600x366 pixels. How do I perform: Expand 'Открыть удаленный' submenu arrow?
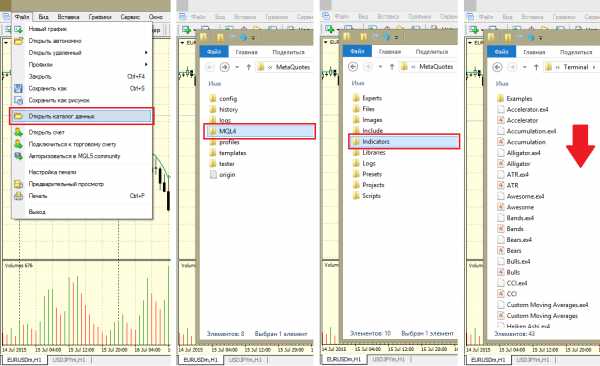pos(146,52)
